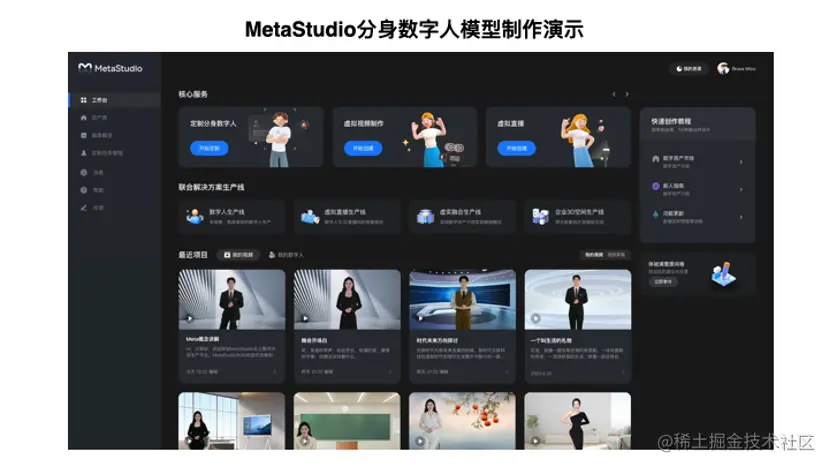Click the house icon beside 数字资产市场
830x468 pixels.
click(x=655, y=158)
